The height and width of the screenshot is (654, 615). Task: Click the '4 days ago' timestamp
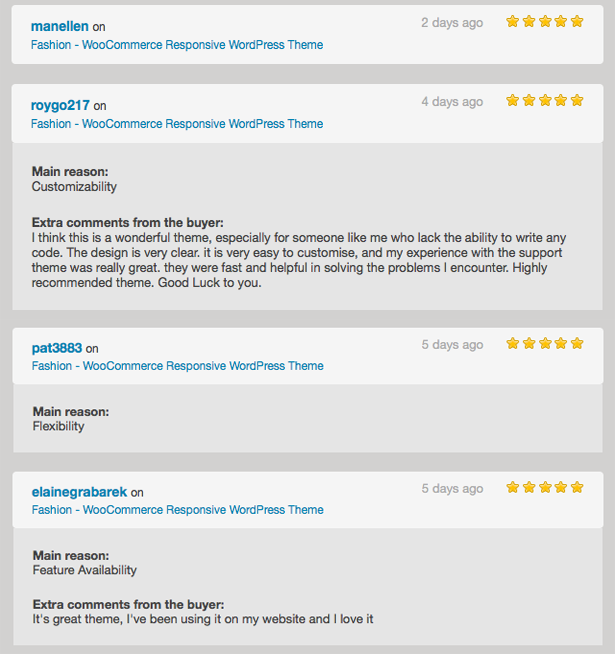(x=452, y=101)
